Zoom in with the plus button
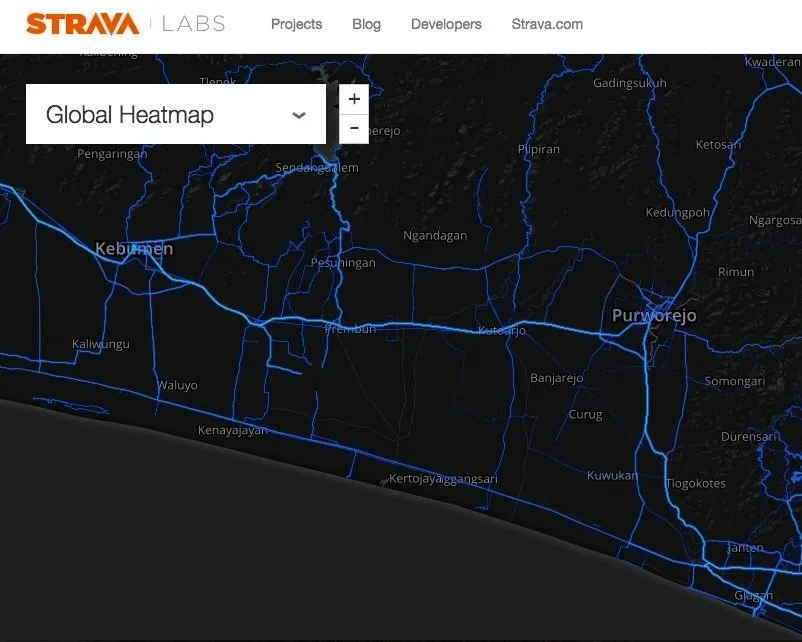Image resolution: width=802 pixels, height=642 pixels. pyautogui.click(x=354, y=99)
